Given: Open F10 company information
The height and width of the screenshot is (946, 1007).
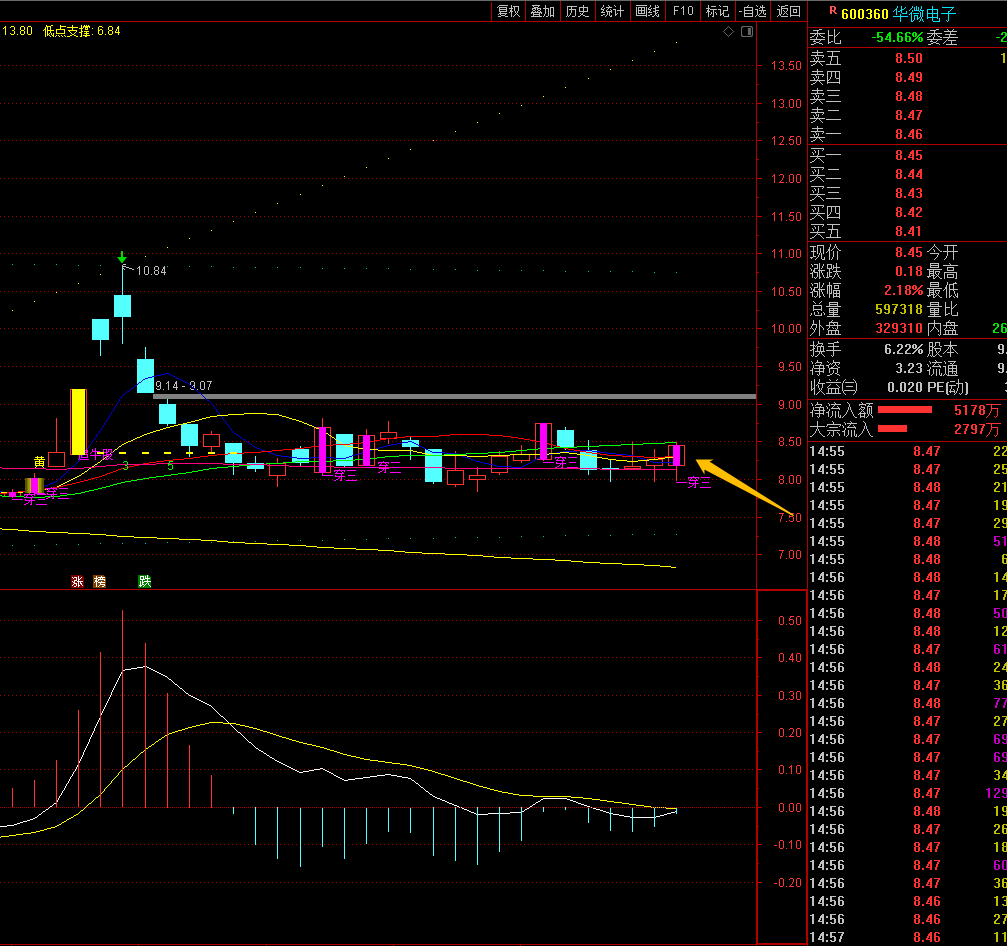Looking at the screenshot, I should 683,11.
